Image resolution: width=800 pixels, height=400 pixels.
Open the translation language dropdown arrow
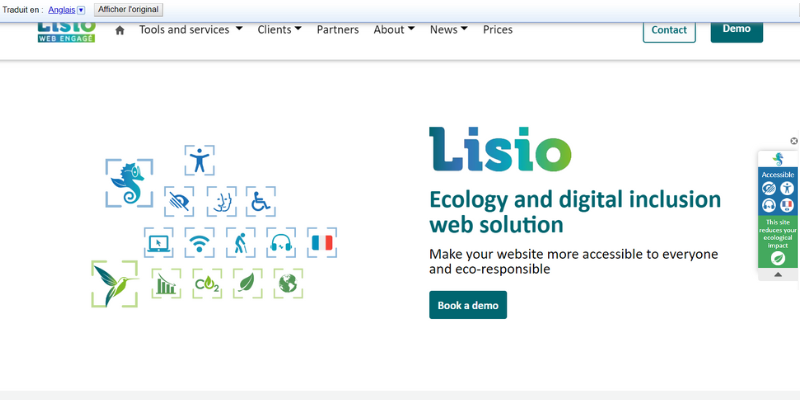click(81, 10)
